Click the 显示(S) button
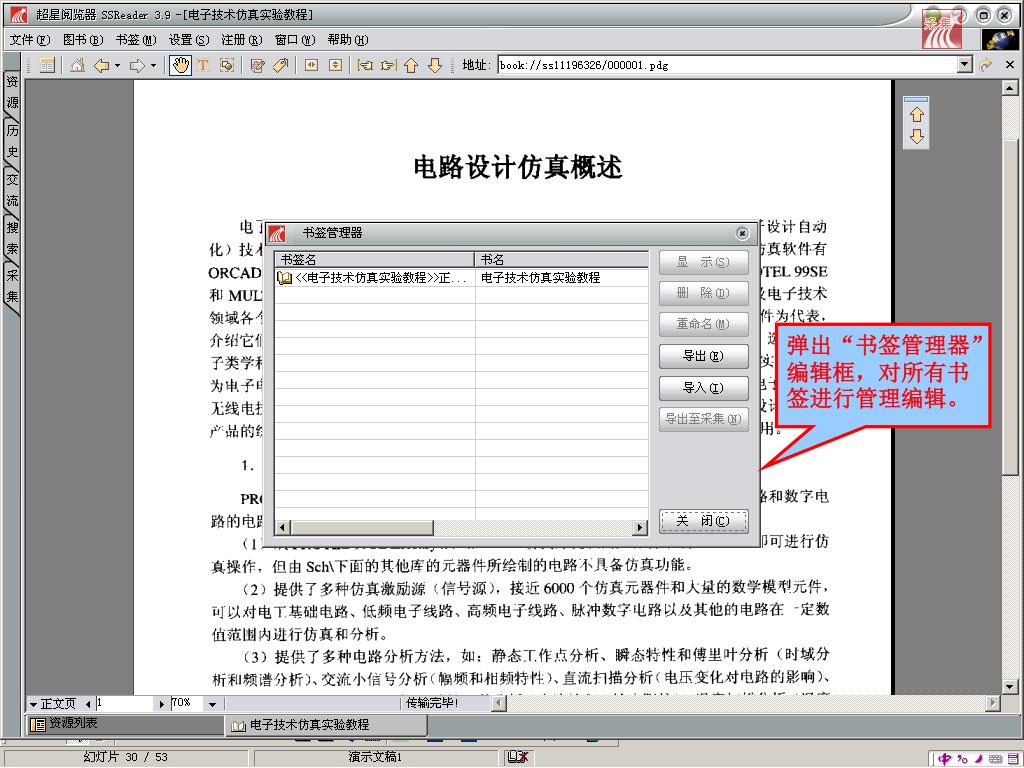 coord(703,263)
